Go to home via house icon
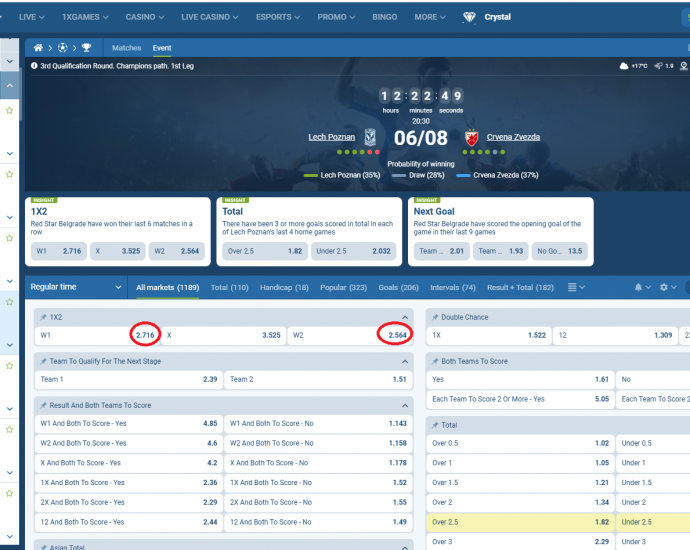This screenshot has width=690, height=550. pyautogui.click(x=38, y=48)
